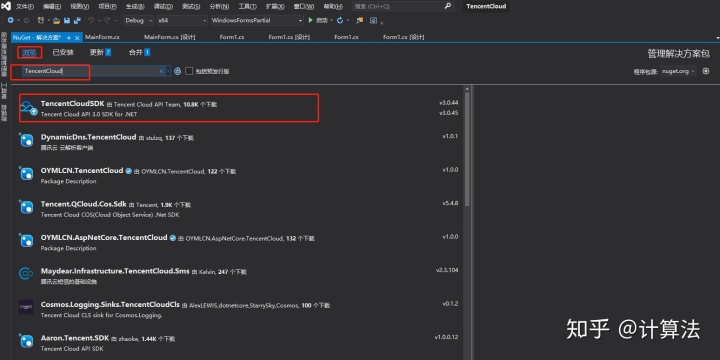Open the Debug configuration dropdown
The height and width of the screenshot is (360, 720).
139,21
